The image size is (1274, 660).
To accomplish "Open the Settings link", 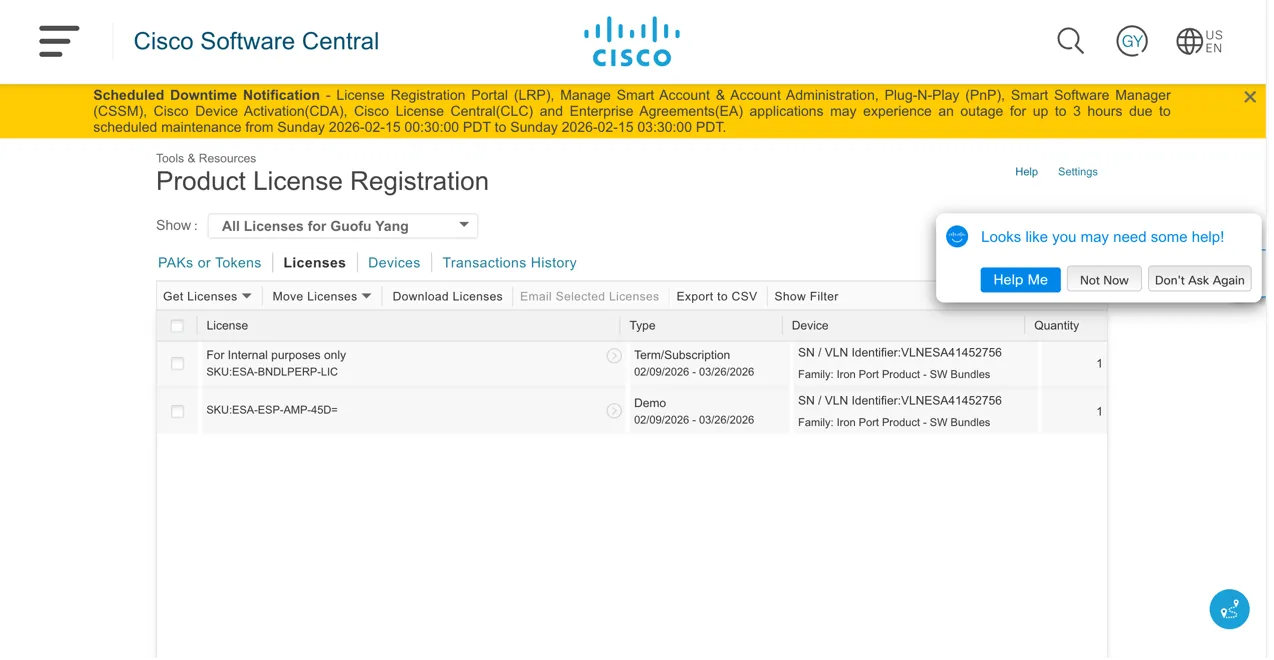I will click(1077, 172).
